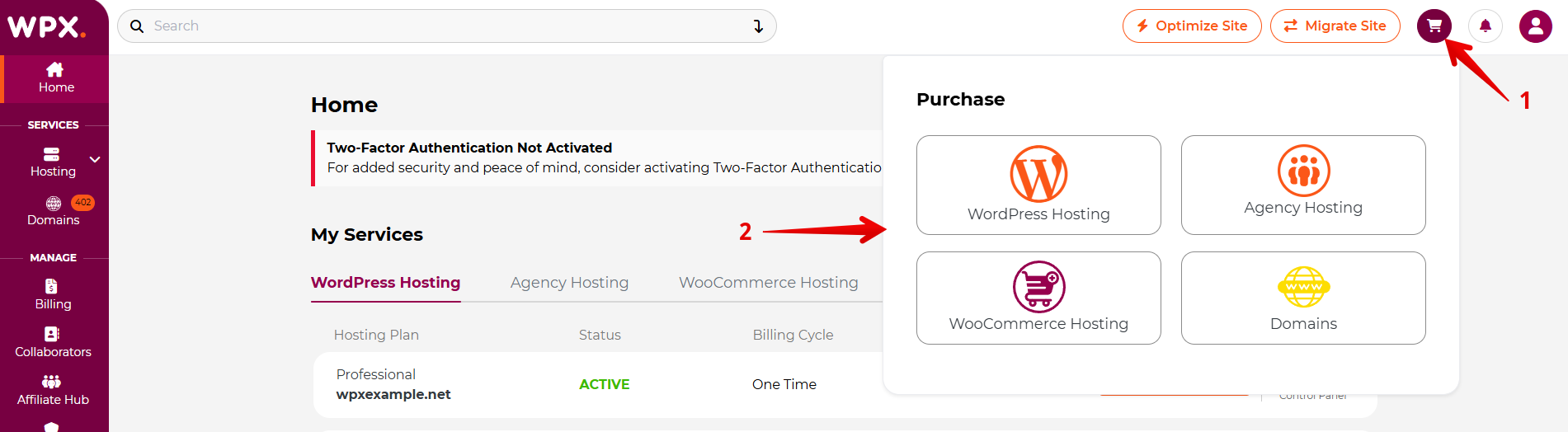1568x432 pixels.
Task: Click the WPX logo
Action: pyautogui.click(x=46, y=26)
